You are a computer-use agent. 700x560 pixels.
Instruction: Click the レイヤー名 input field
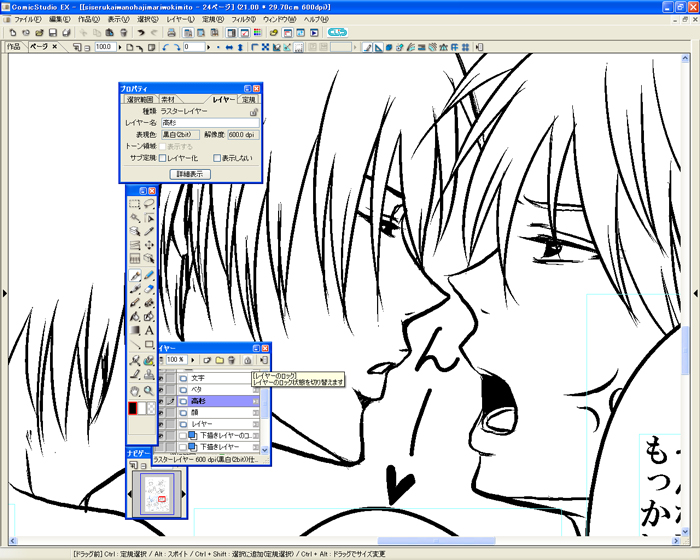point(209,123)
